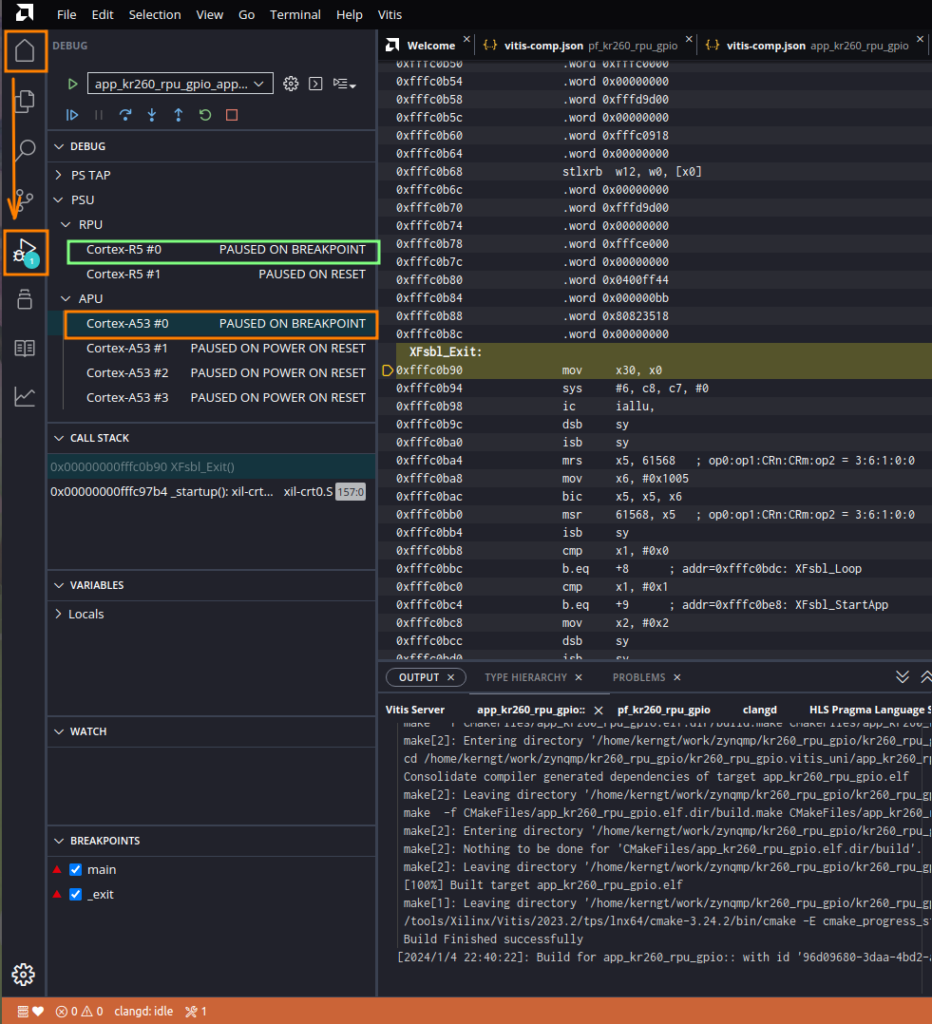Open the app_kr260_rpu_gpio_app configuration dropdown

pos(180,84)
